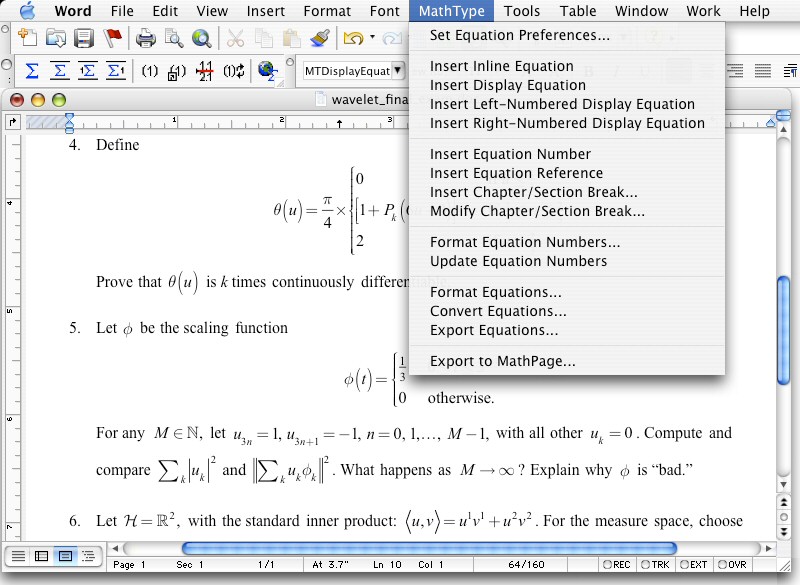Screen dimensions: 800x585
Task: Click the Open document folder icon
Action: [x=56, y=38]
